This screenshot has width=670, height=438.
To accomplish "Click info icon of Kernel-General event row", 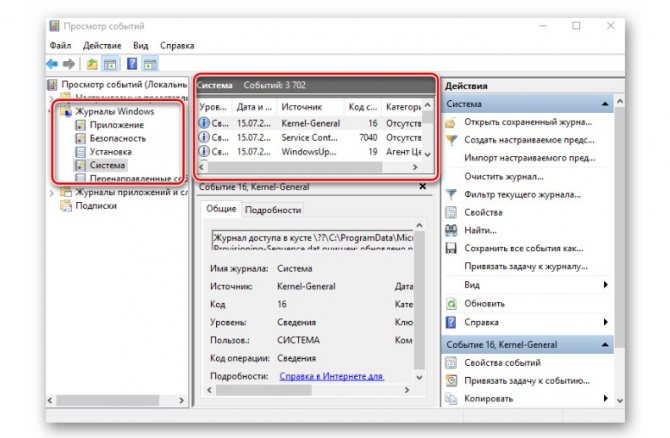I will [x=204, y=123].
